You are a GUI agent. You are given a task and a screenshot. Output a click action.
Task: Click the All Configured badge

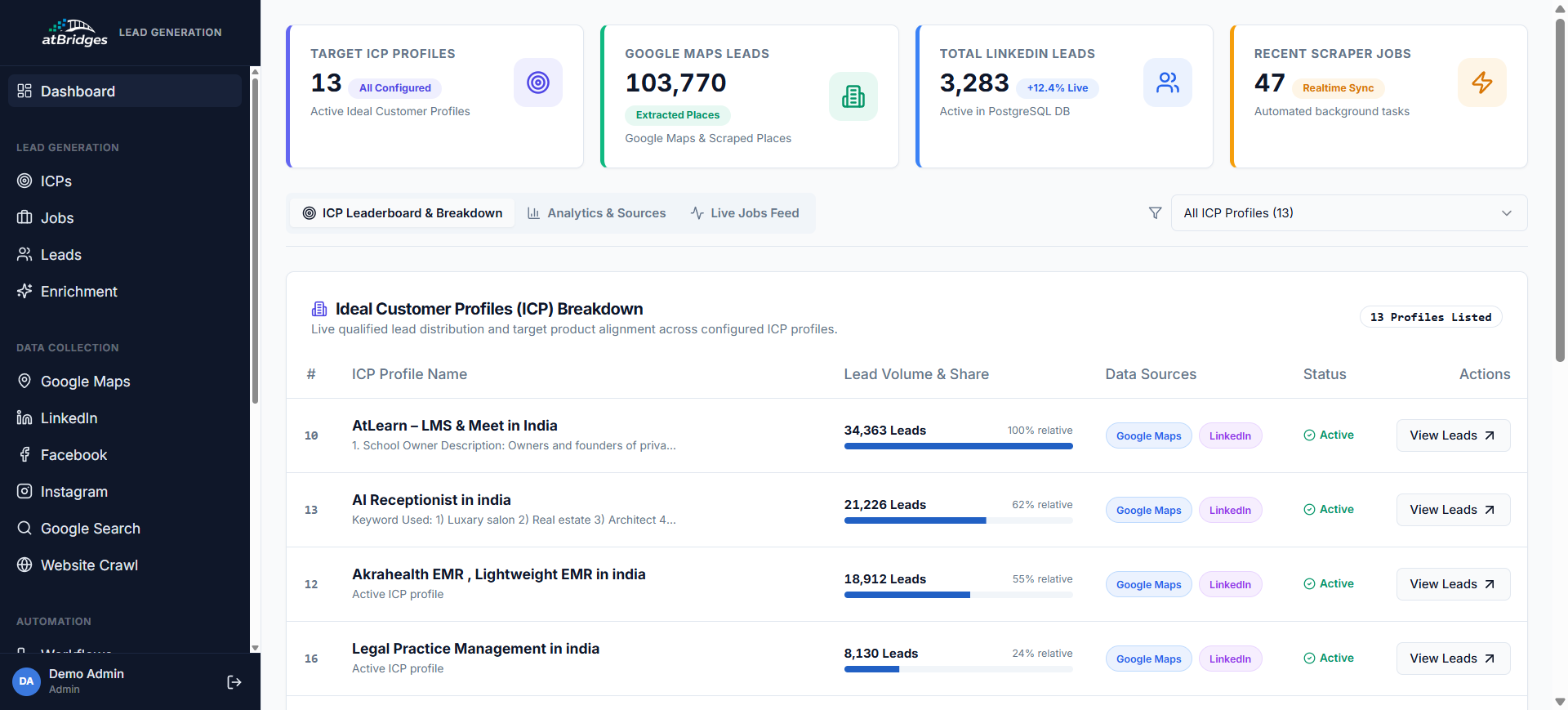click(x=395, y=88)
